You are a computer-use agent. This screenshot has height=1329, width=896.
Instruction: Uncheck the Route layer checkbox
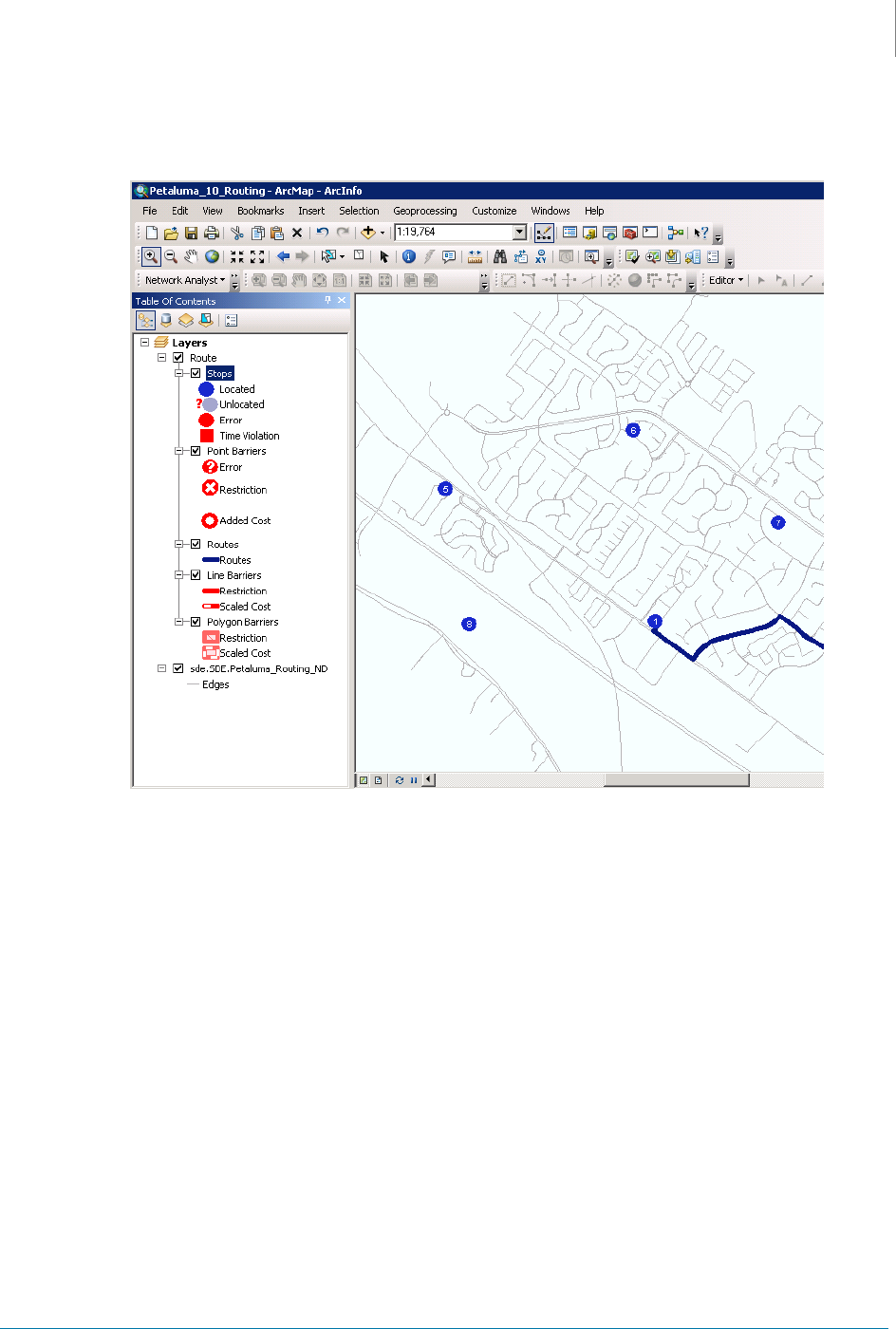click(x=177, y=358)
